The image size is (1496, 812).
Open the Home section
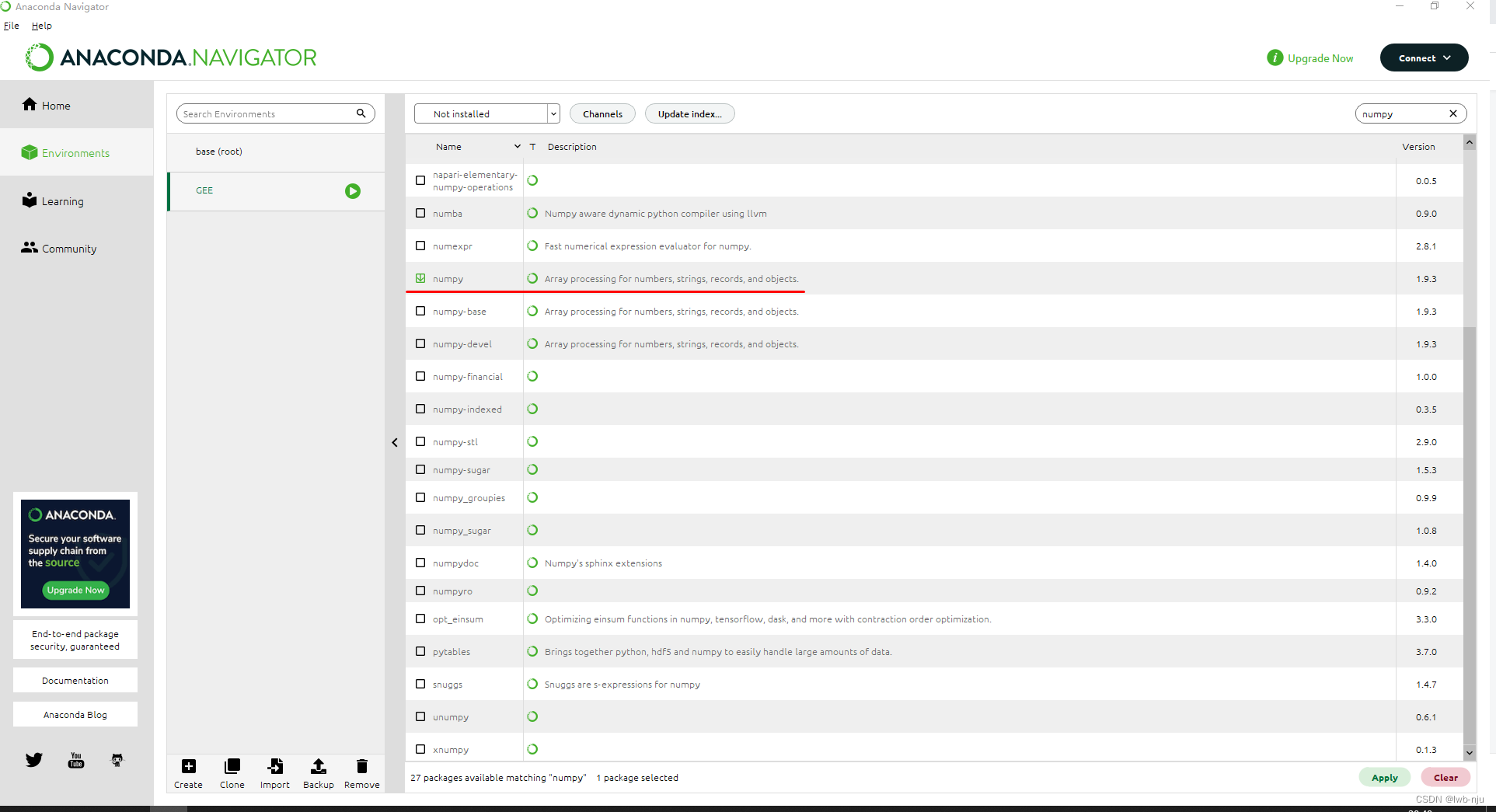(47, 105)
